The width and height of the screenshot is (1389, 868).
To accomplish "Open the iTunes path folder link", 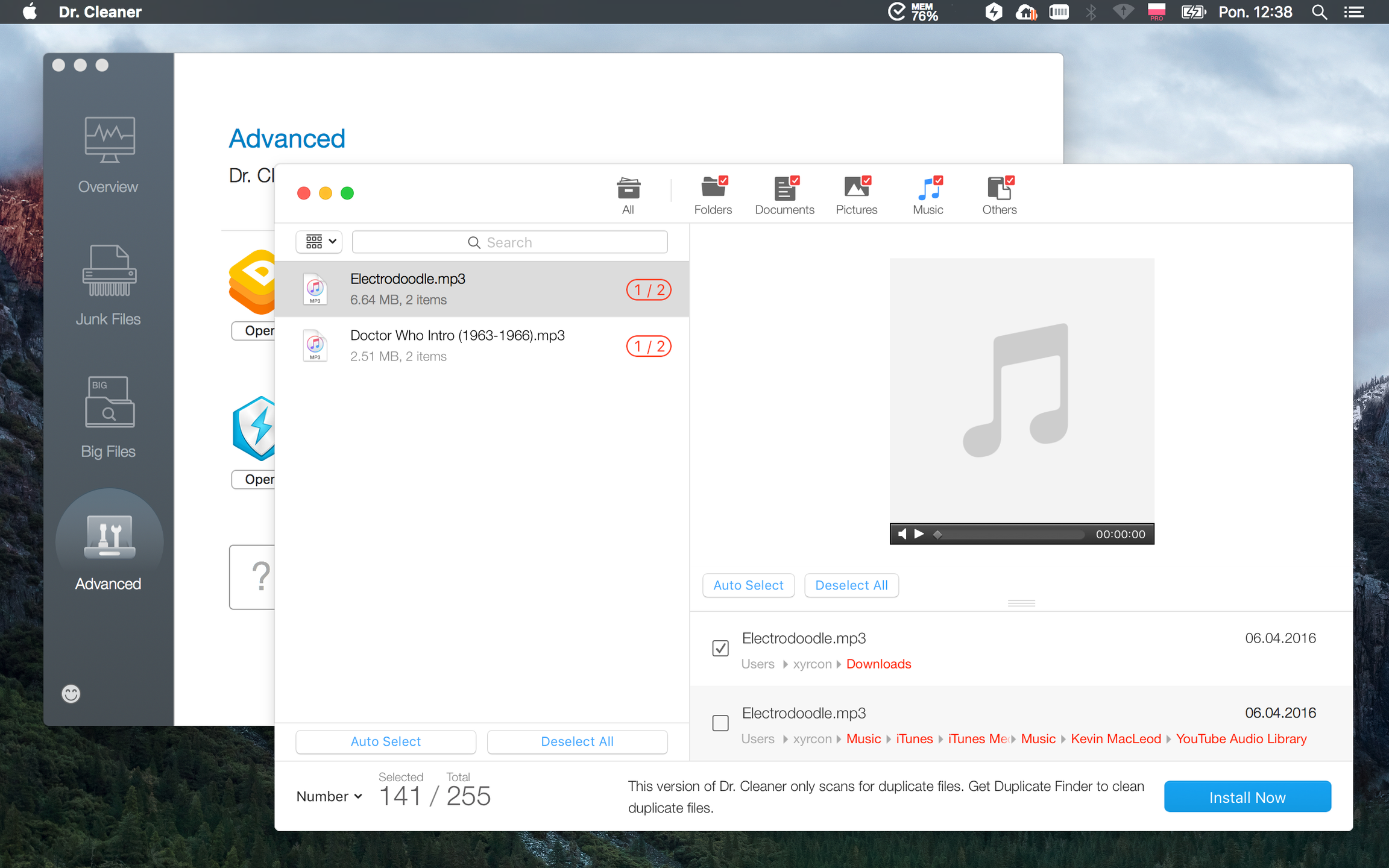I will (915, 738).
